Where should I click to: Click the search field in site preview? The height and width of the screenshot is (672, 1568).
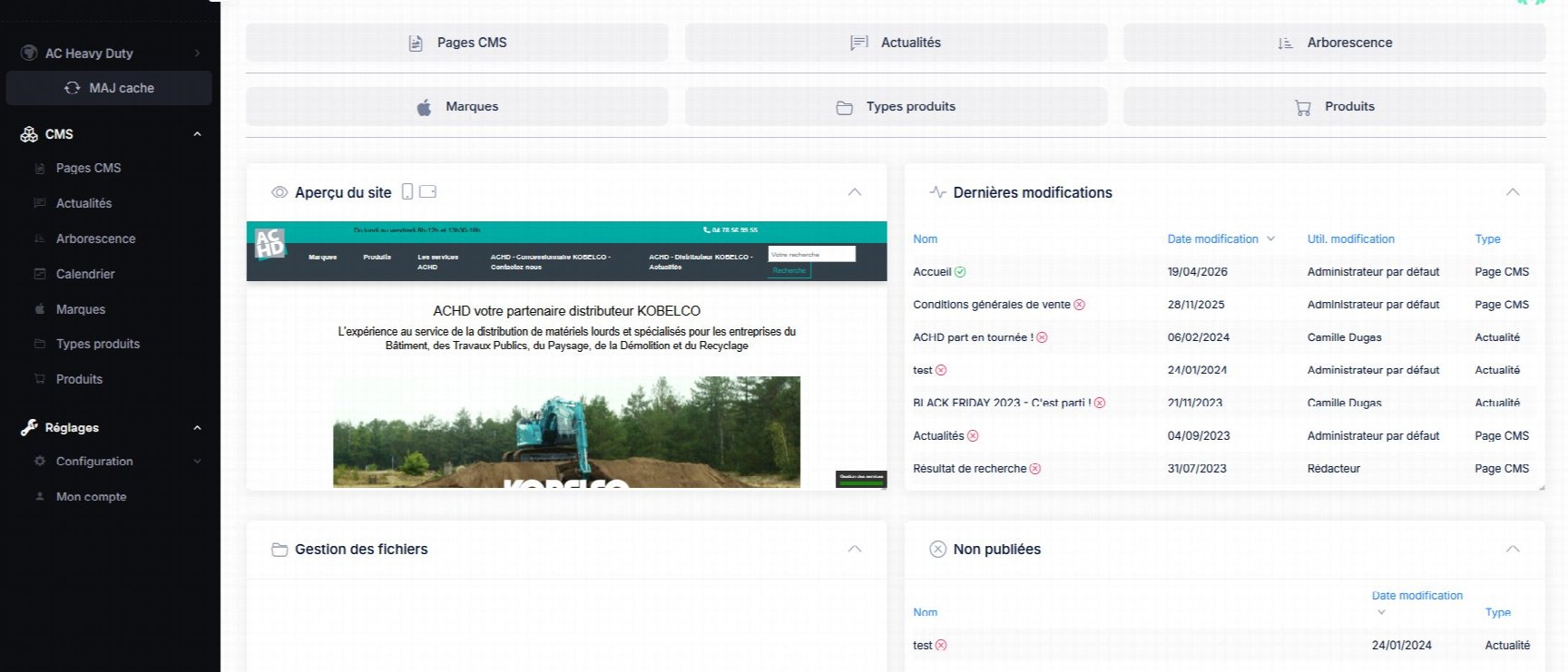[811, 254]
